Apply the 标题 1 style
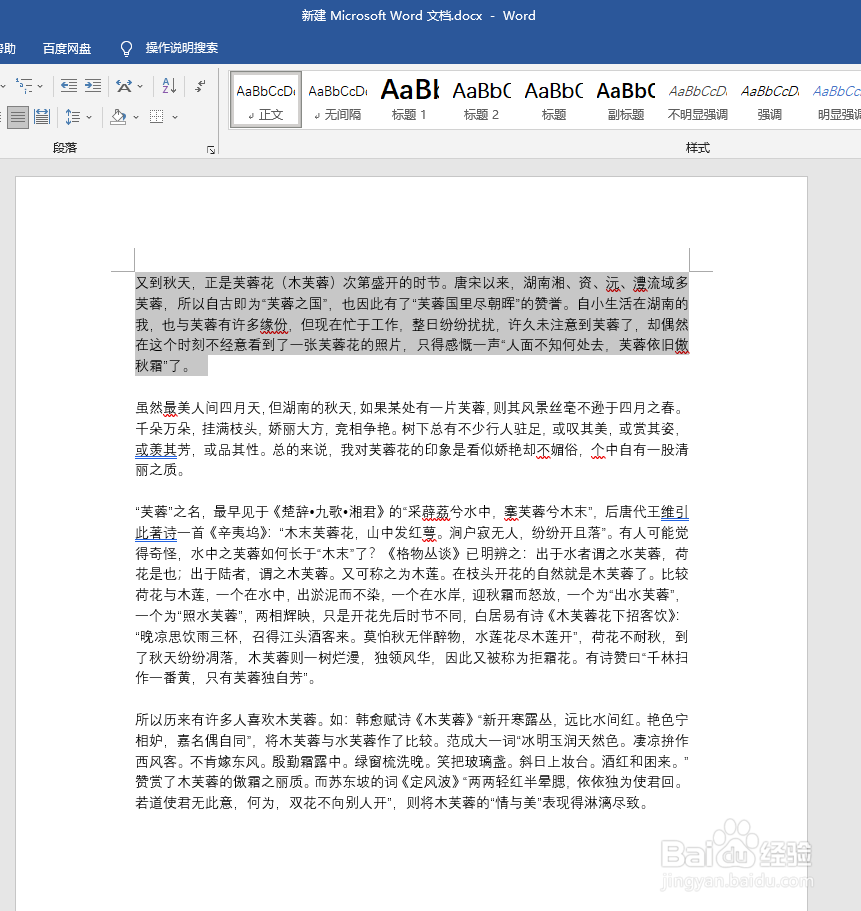Viewport: 861px width, 911px height. coord(409,99)
